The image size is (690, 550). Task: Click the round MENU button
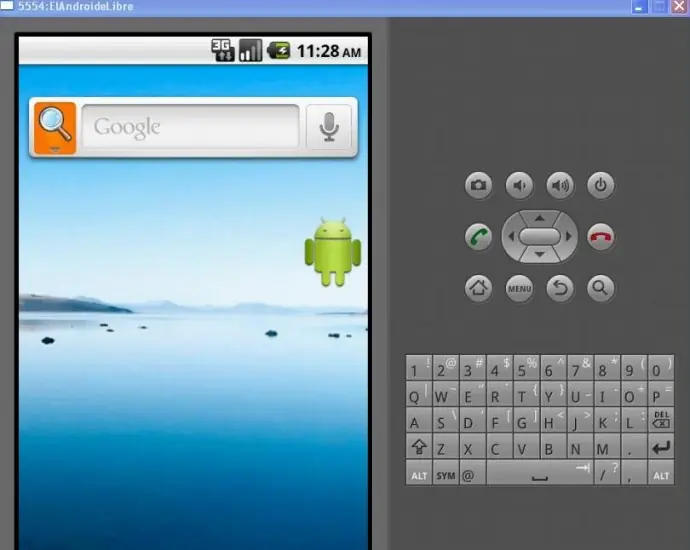(519, 288)
